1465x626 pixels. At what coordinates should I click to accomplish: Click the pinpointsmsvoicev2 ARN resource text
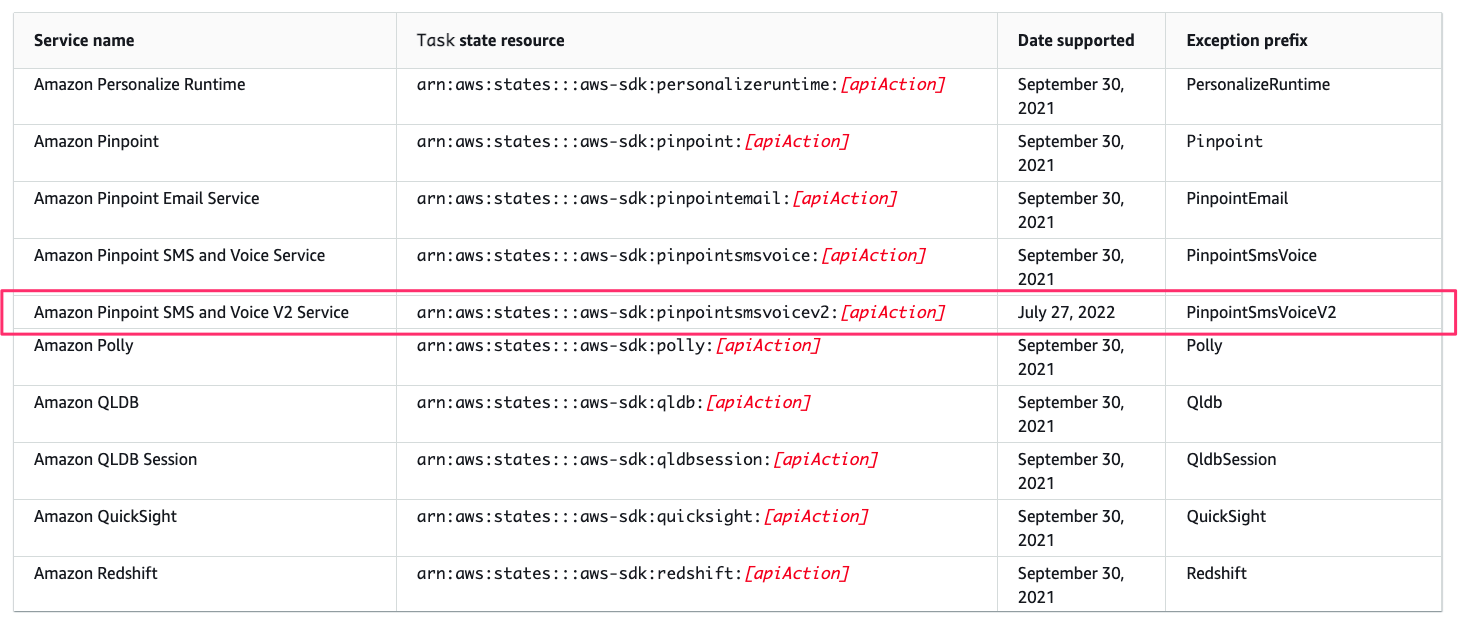[x=681, y=313]
